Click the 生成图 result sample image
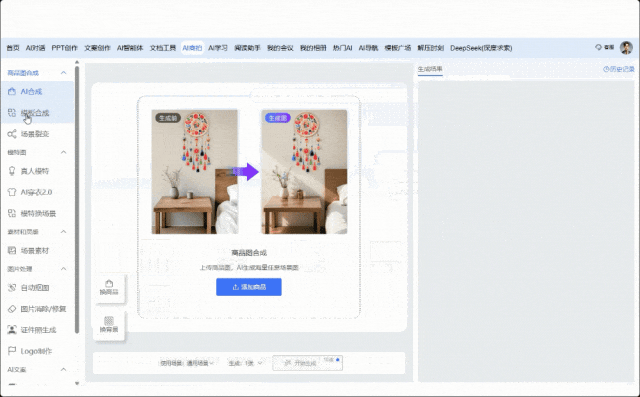Screen dimensions: 640x397 point(304,172)
